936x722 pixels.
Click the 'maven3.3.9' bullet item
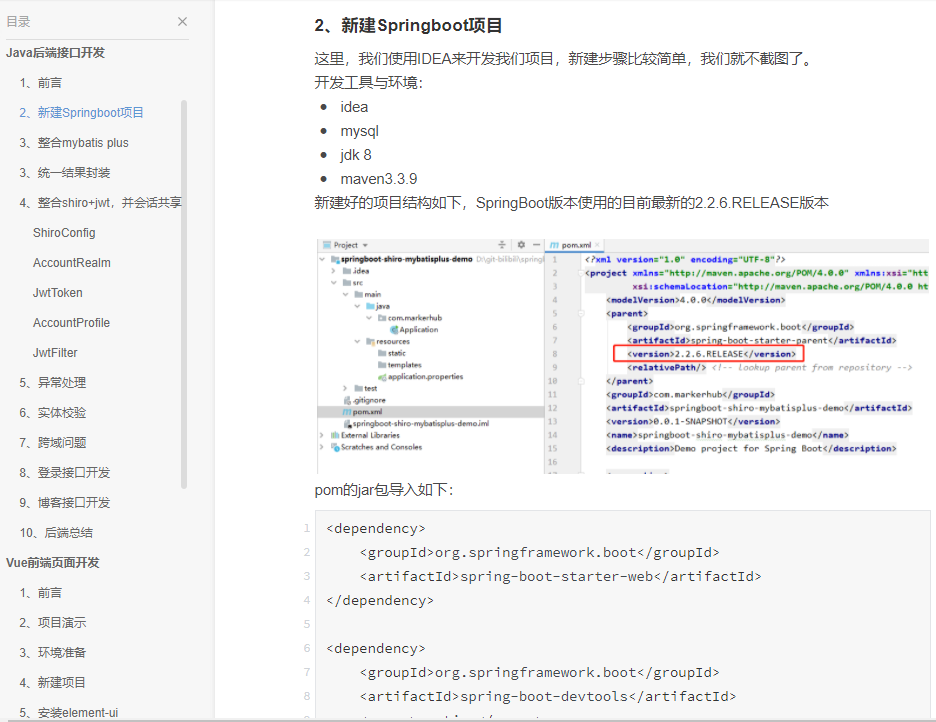coord(378,179)
